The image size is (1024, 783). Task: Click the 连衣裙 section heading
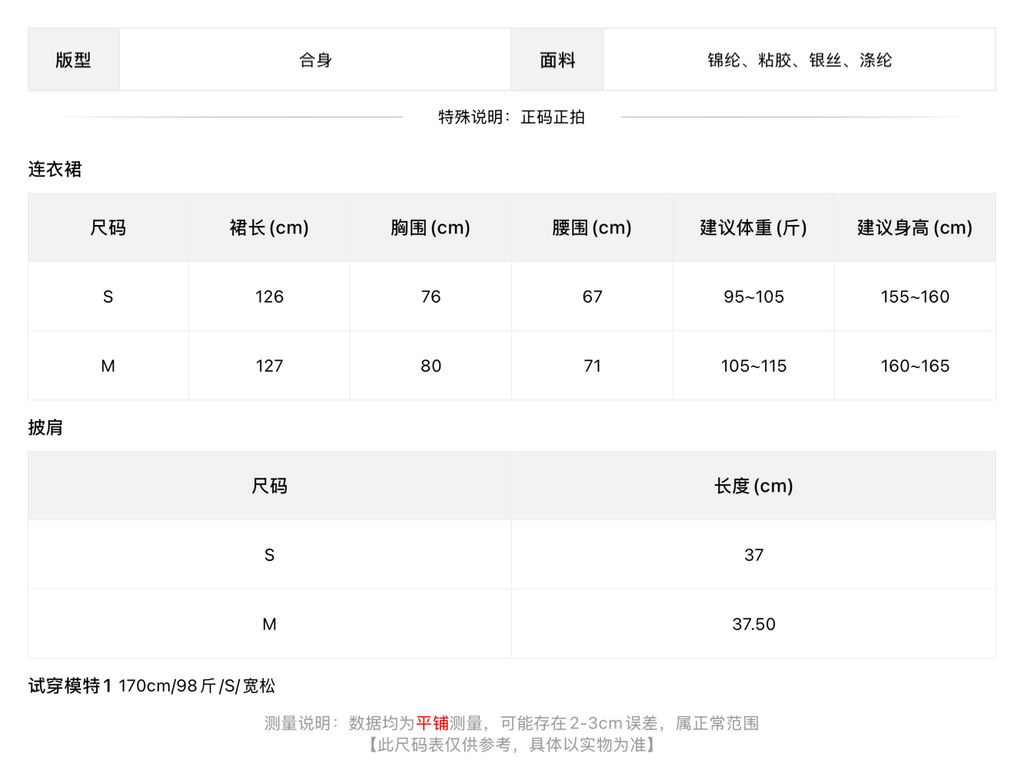click(x=55, y=169)
